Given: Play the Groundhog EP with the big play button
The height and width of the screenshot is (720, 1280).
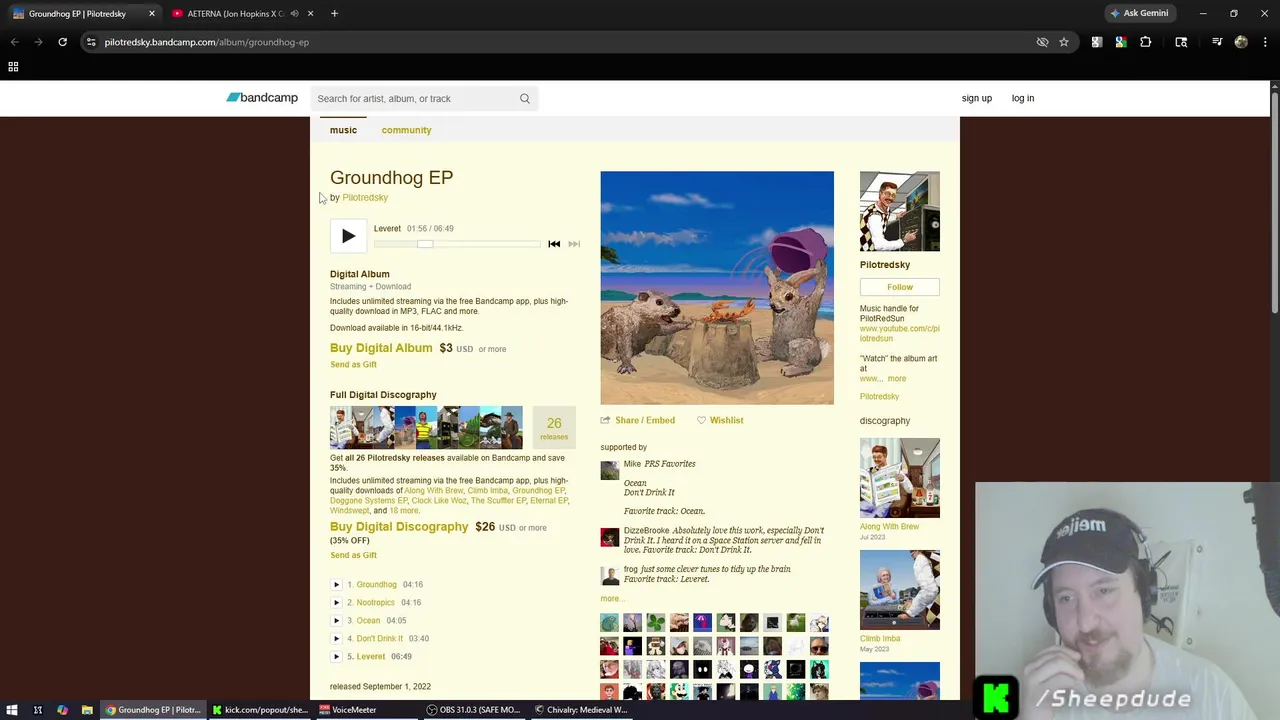Looking at the screenshot, I should [348, 236].
